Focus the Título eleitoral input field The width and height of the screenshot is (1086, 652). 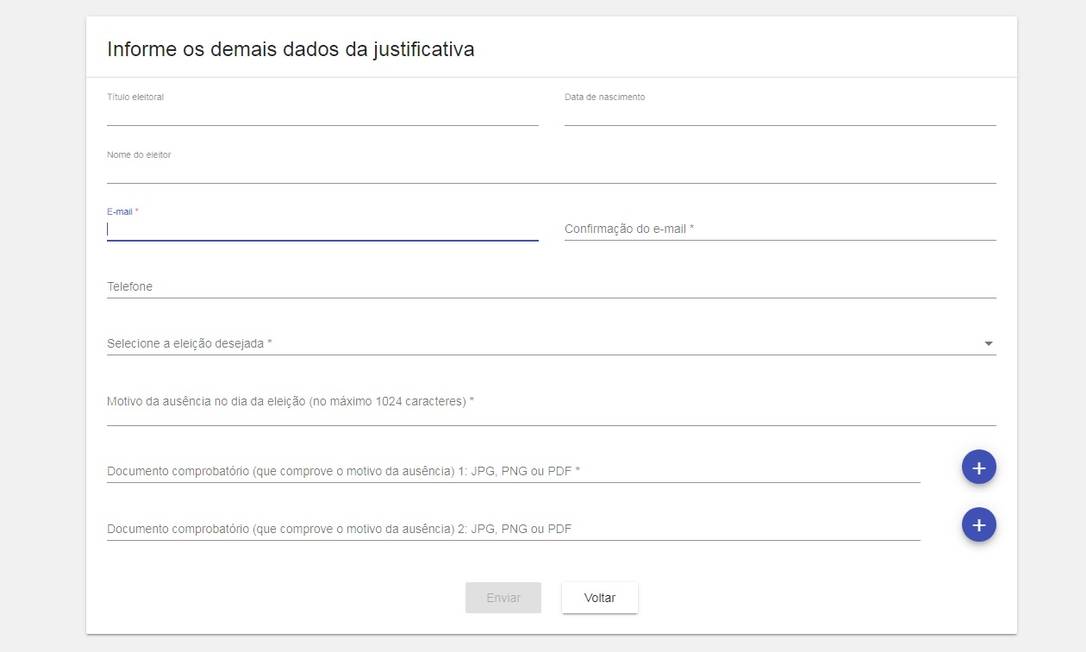(x=322, y=114)
